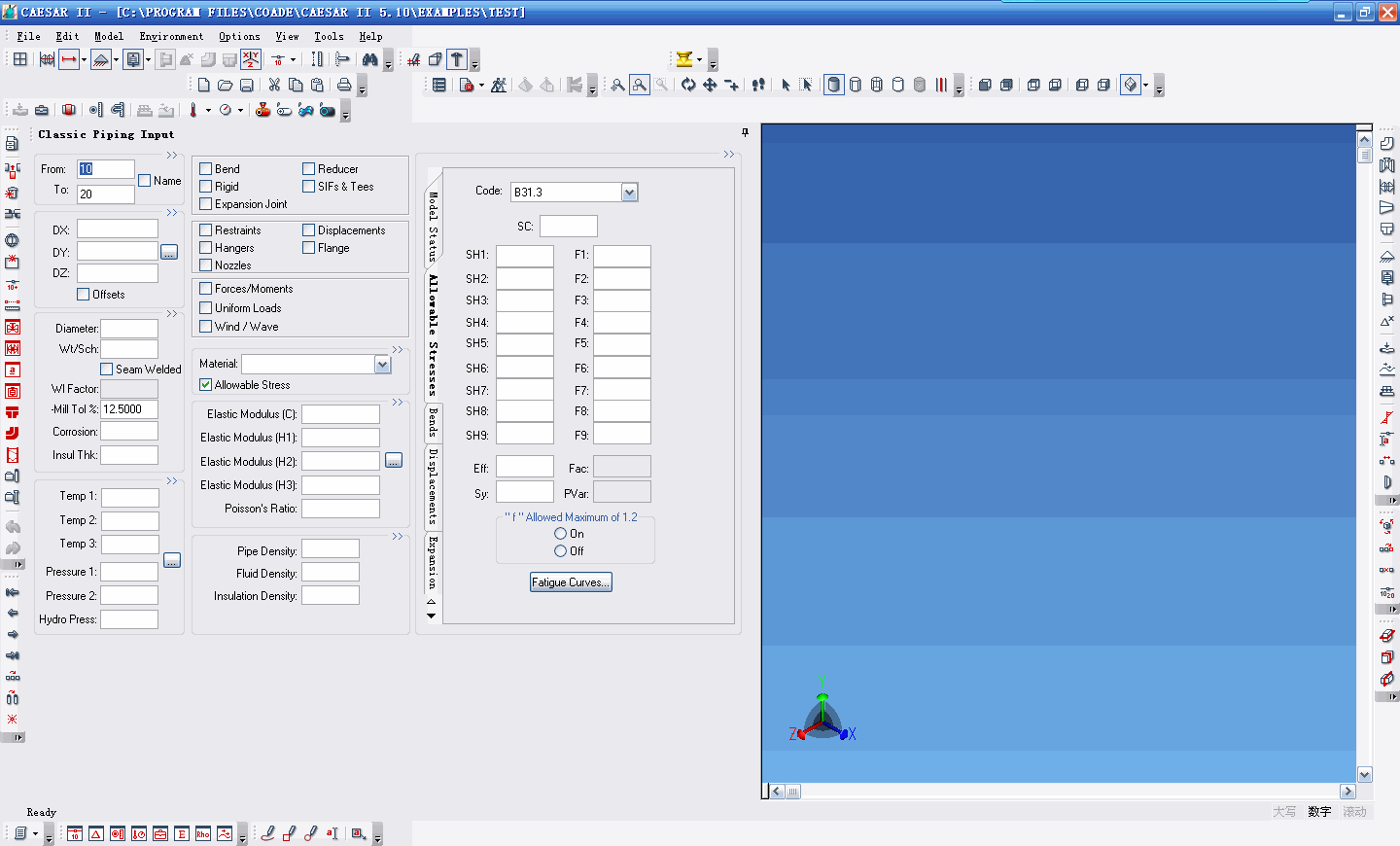Enable the Restraints checkbox
The image size is (1400, 846).
206,230
